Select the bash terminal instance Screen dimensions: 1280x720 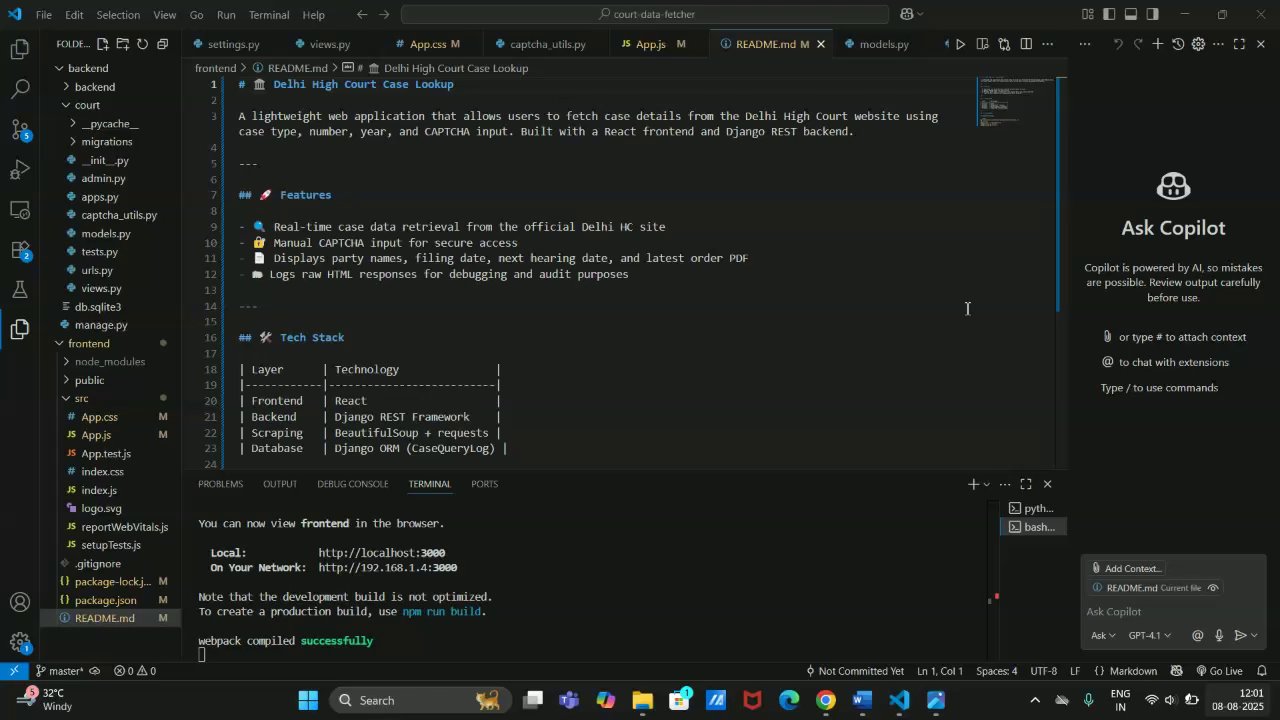[x=1032, y=527]
